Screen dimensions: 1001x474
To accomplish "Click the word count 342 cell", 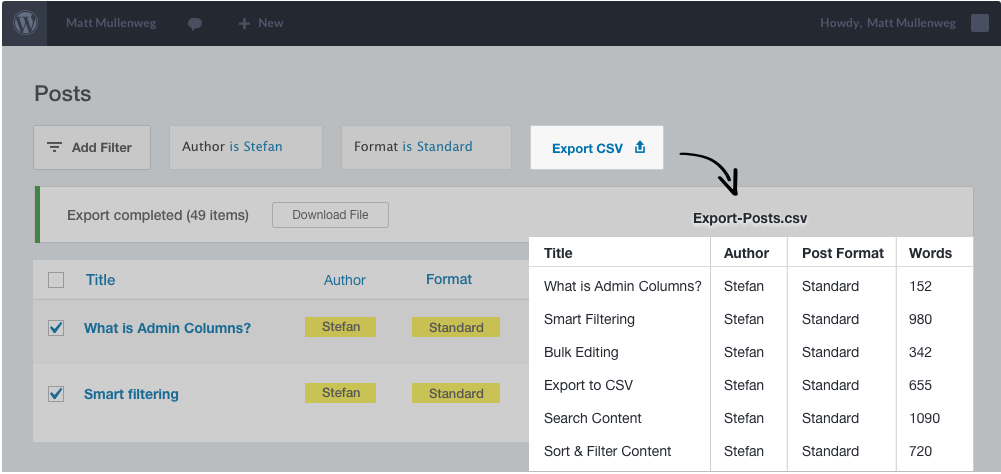I will click(x=921, y=352).
